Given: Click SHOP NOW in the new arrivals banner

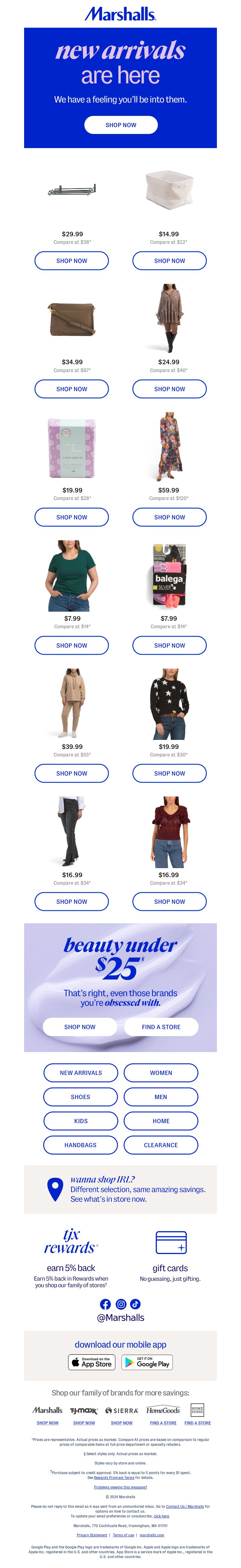Looking at the screenshot, I should point(121,125).
